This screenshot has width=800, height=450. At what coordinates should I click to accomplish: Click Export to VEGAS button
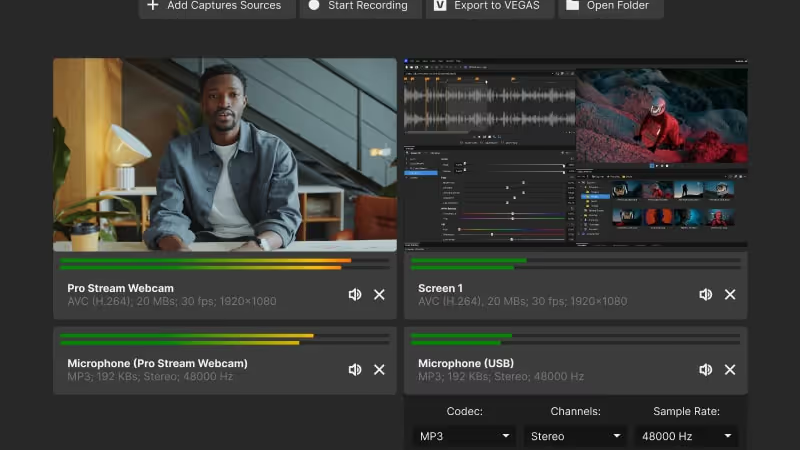(490, 7)
